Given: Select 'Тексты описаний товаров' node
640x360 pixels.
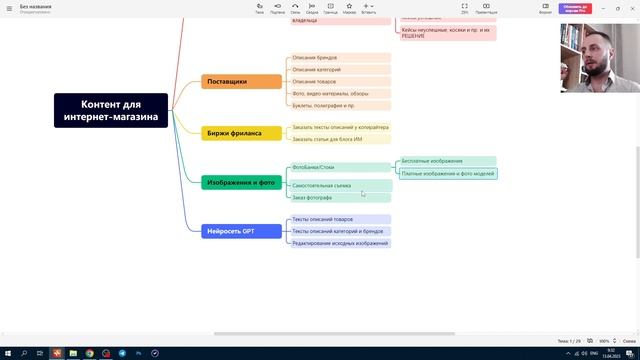Looking at the screenshot, I should [x=340, y=220].
